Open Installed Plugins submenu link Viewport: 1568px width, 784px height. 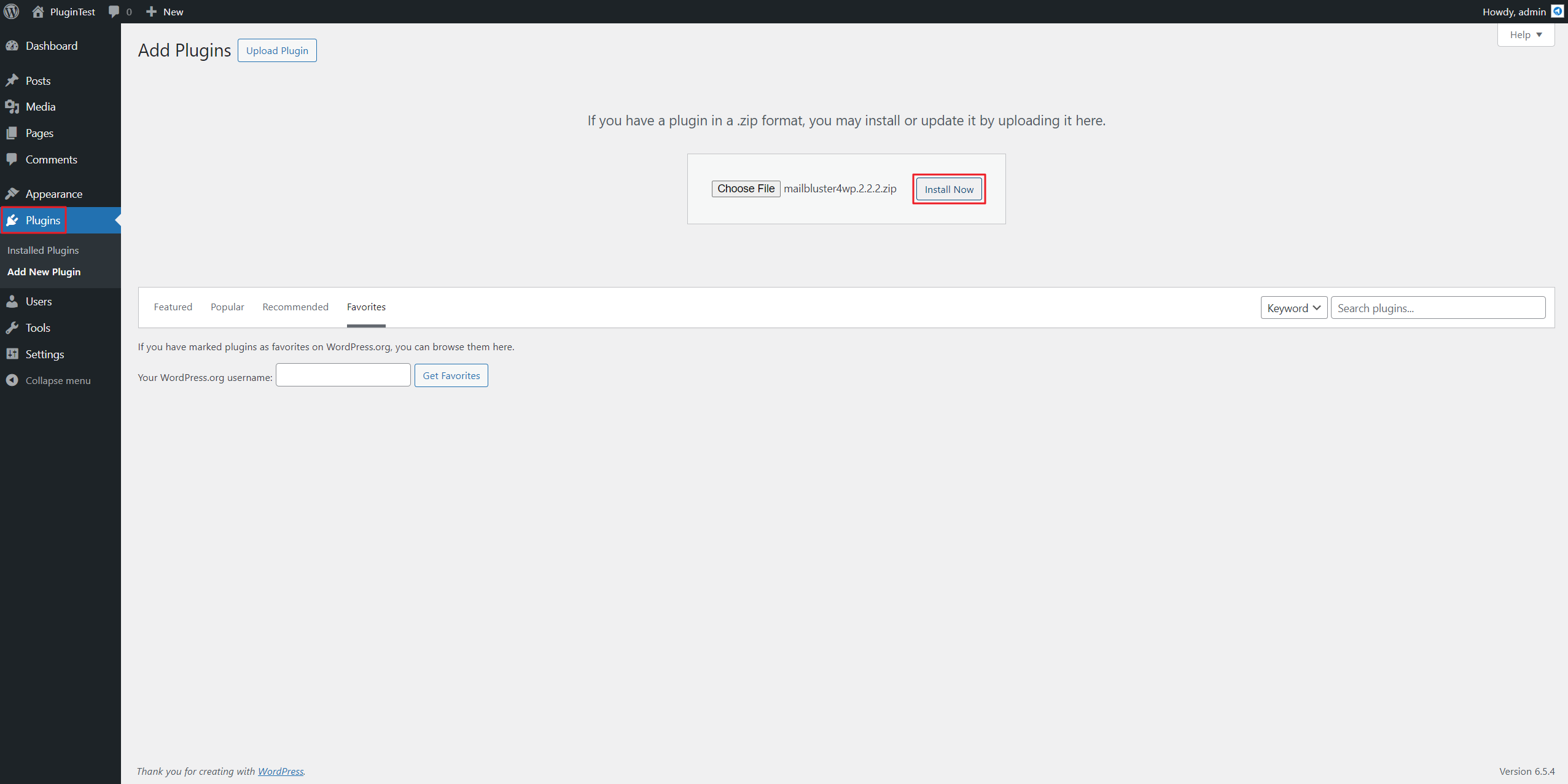[x=43, y=251]
